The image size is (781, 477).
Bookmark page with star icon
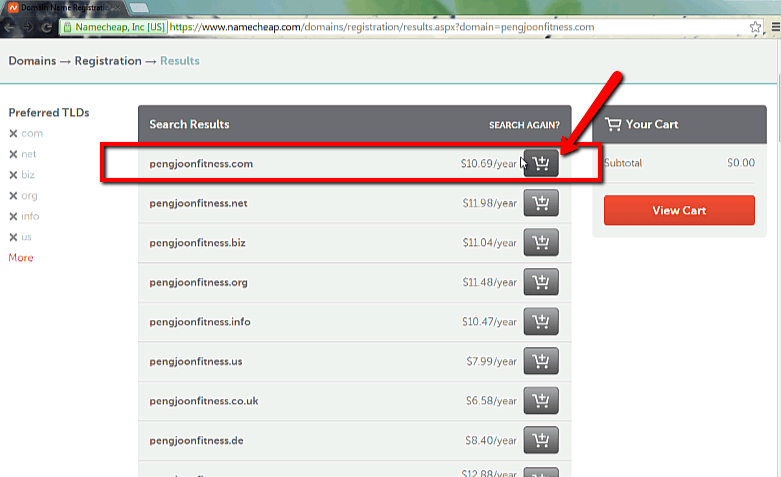(756, 27)
